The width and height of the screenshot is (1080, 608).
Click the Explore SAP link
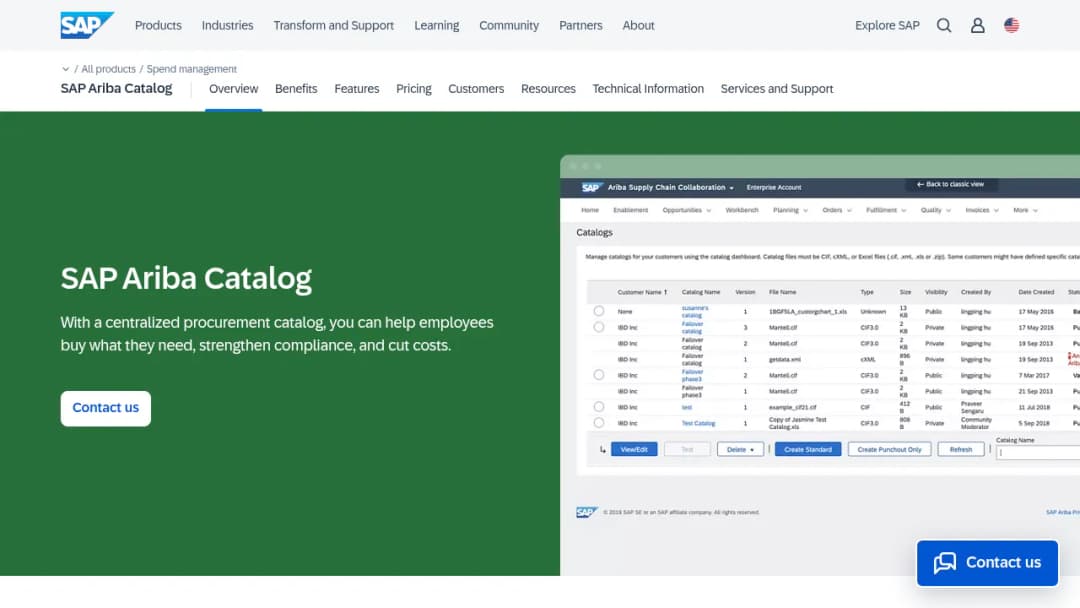[887, 25]
